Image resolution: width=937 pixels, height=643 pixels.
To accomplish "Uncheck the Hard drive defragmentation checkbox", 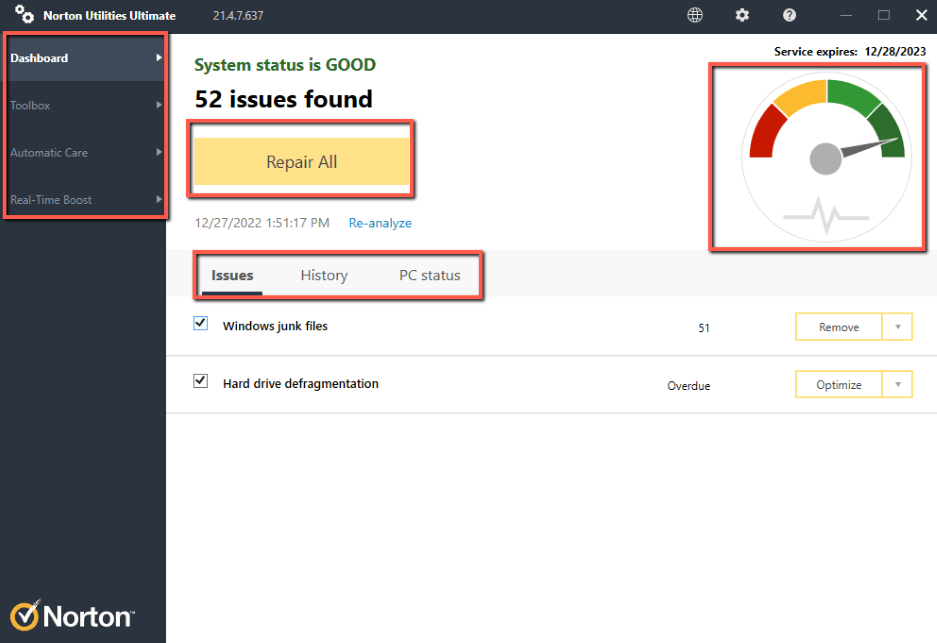I will tap(201, 381).
